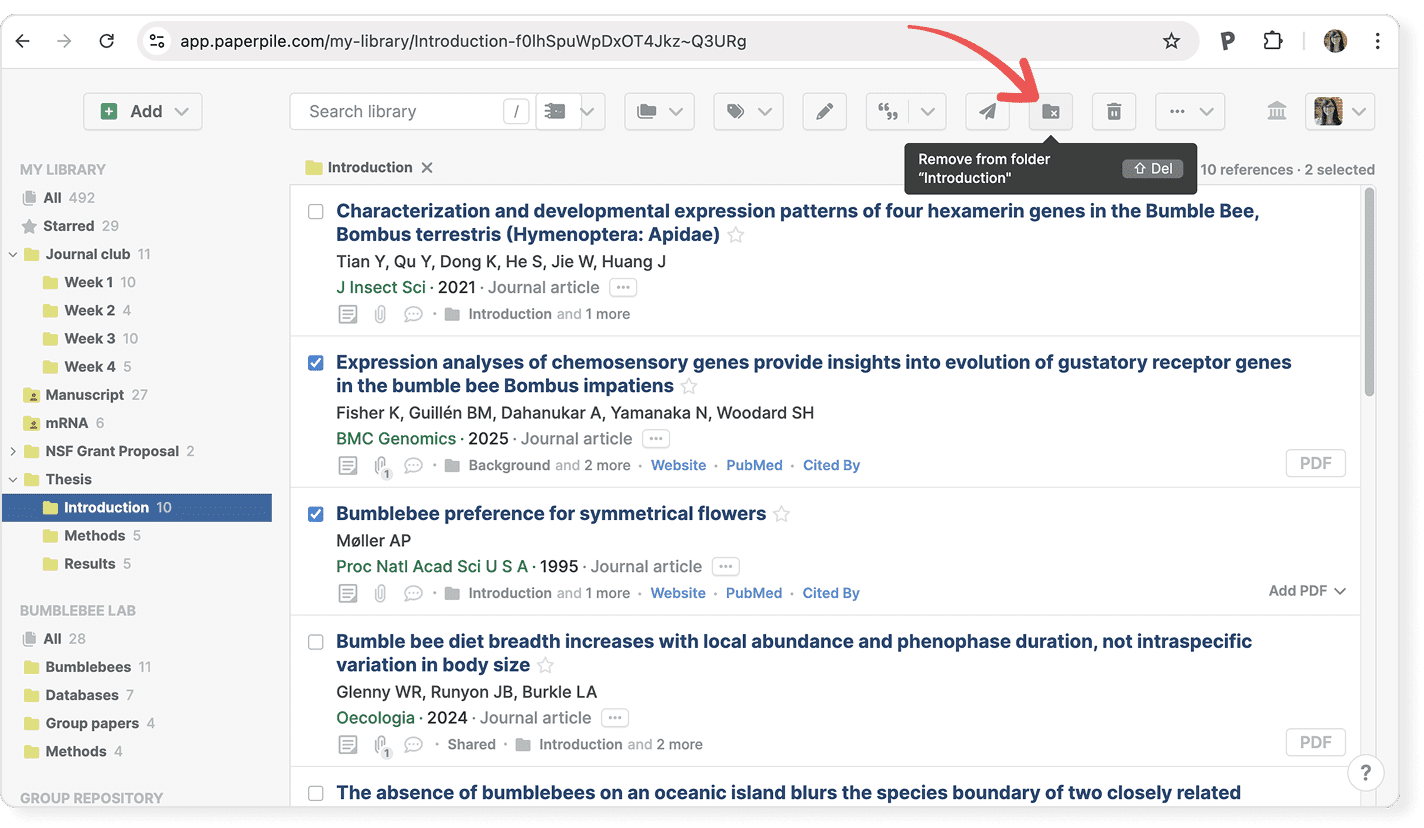Image resolution: width=1424 pixels, height=828 pixels.
Task: Click the Remove from folder toolbar icon
Action: (1050, 112)
